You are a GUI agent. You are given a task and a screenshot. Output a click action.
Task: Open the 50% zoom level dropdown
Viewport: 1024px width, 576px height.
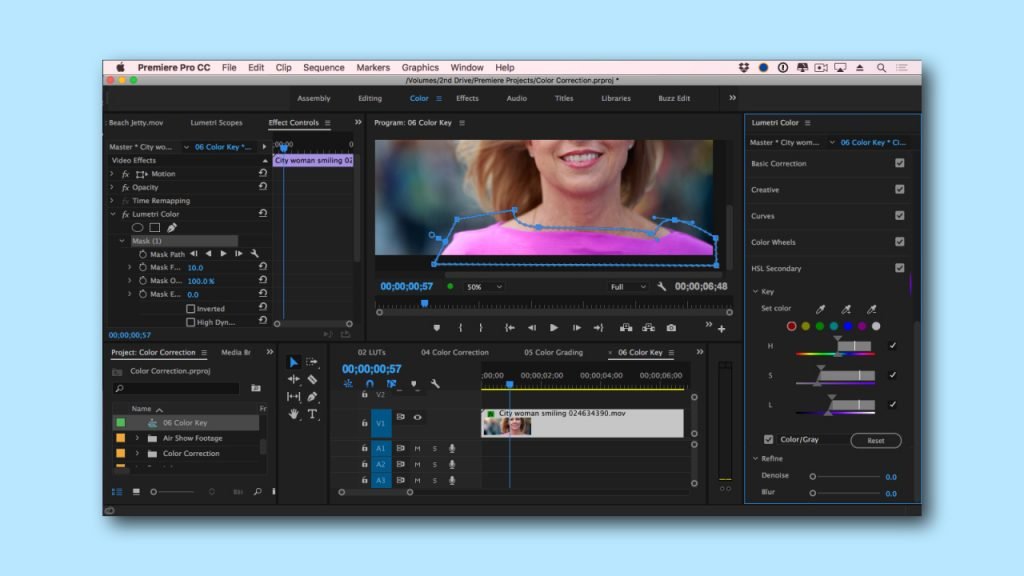click(x=484, y=287)
